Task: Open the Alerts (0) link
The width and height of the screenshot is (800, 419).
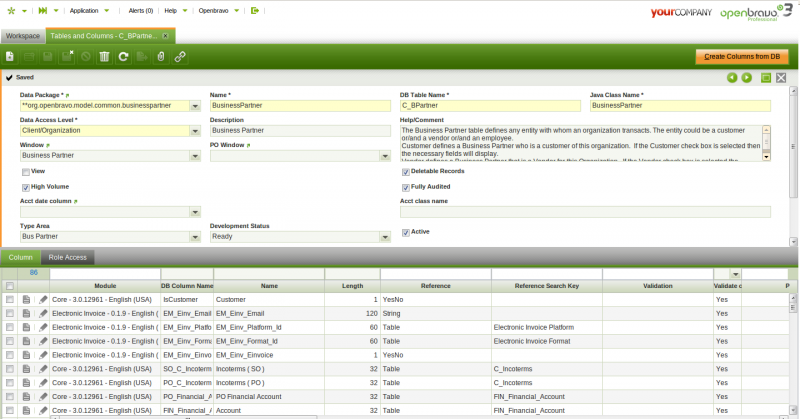Action: [x=141, y=10]
